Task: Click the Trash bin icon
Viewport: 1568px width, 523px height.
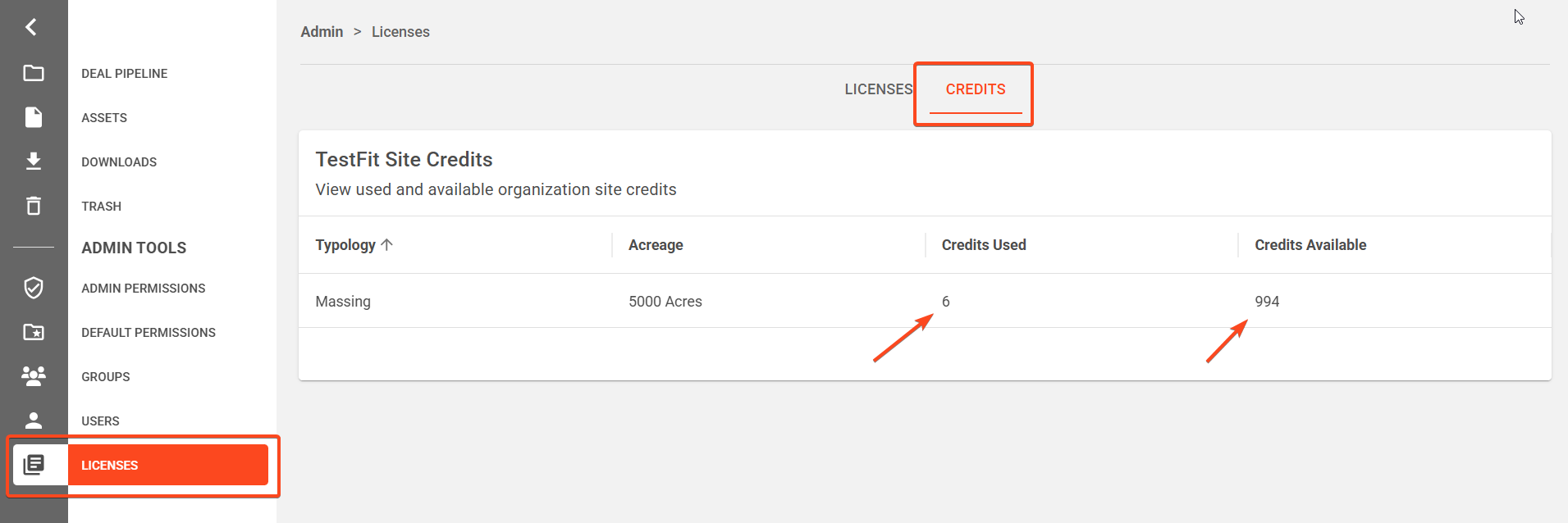Action: click(x=34, y=206)
